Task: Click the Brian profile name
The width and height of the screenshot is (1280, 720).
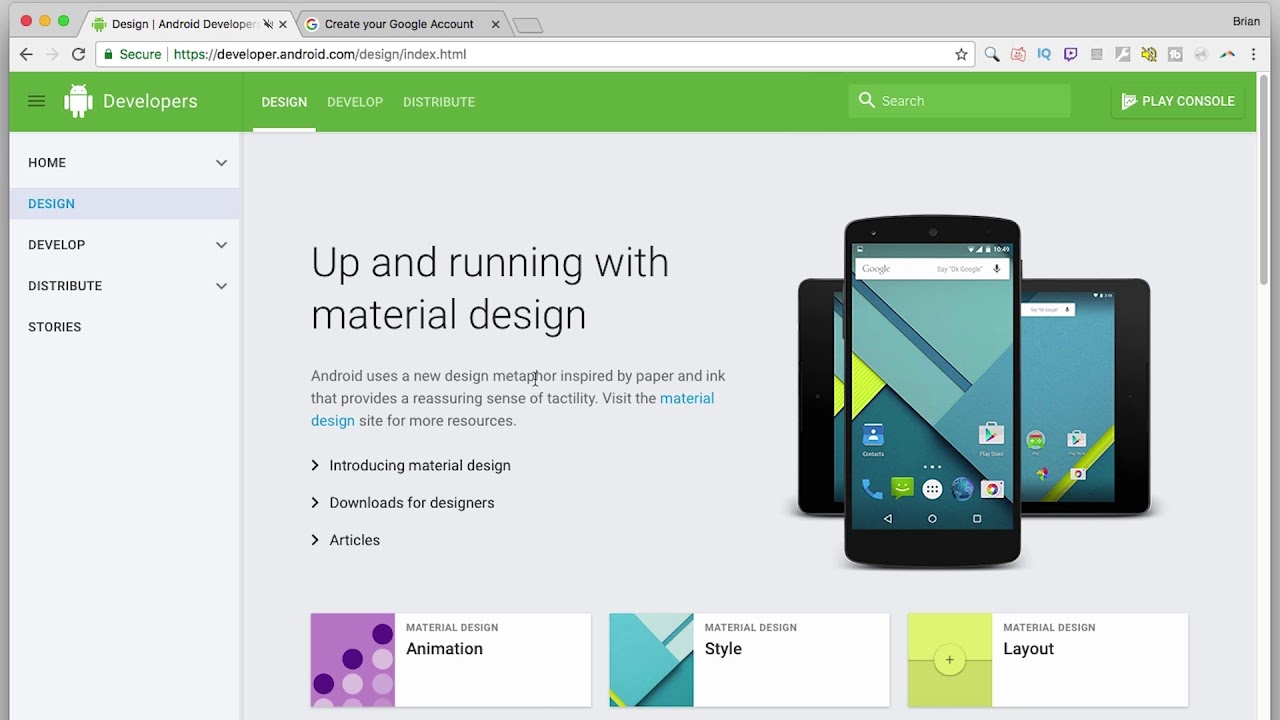Action: tap(1246, 21)
